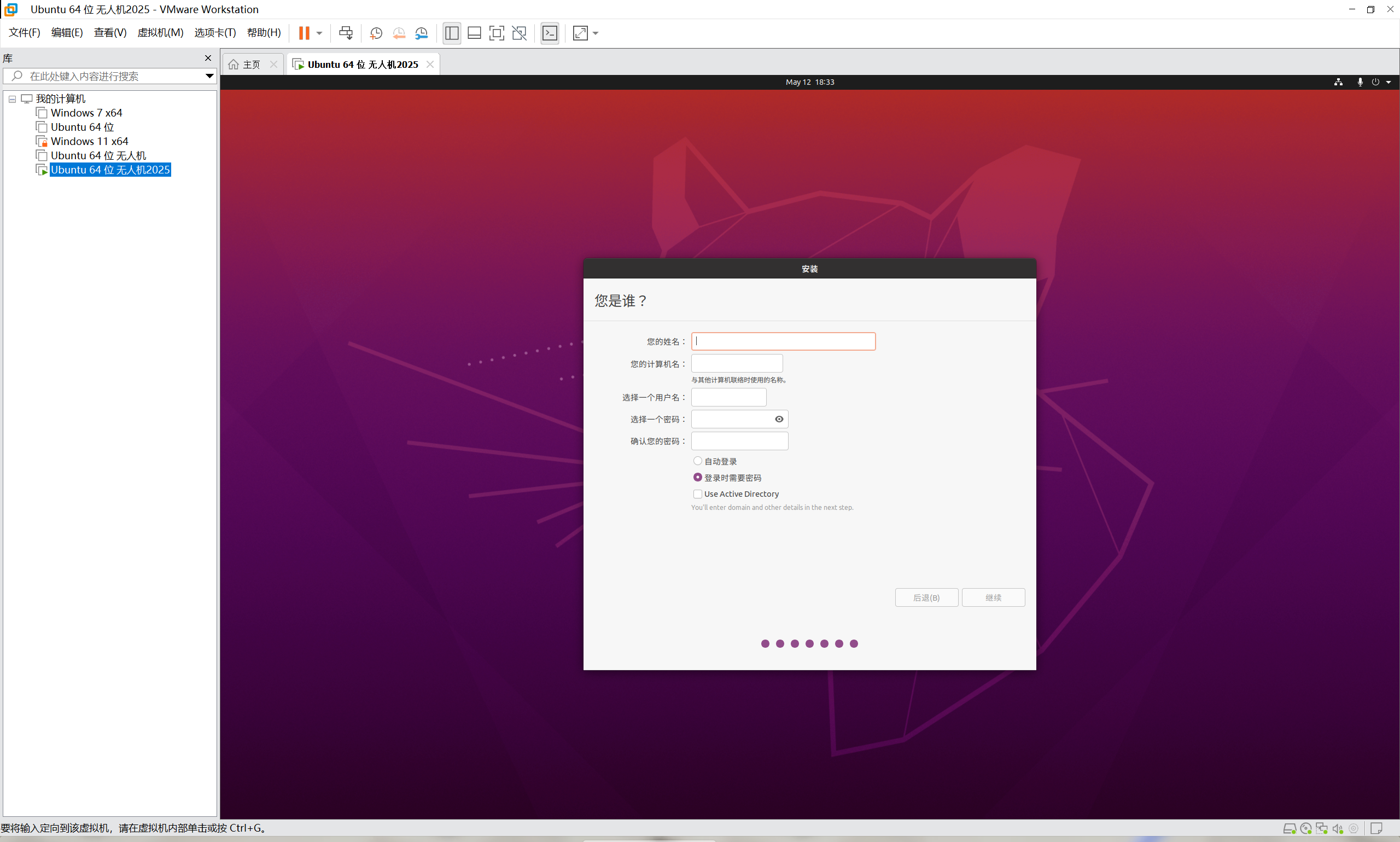Screen dimensions: 1400x842
Task: Close the 主页 tab
Action: [x=274, y=64]
